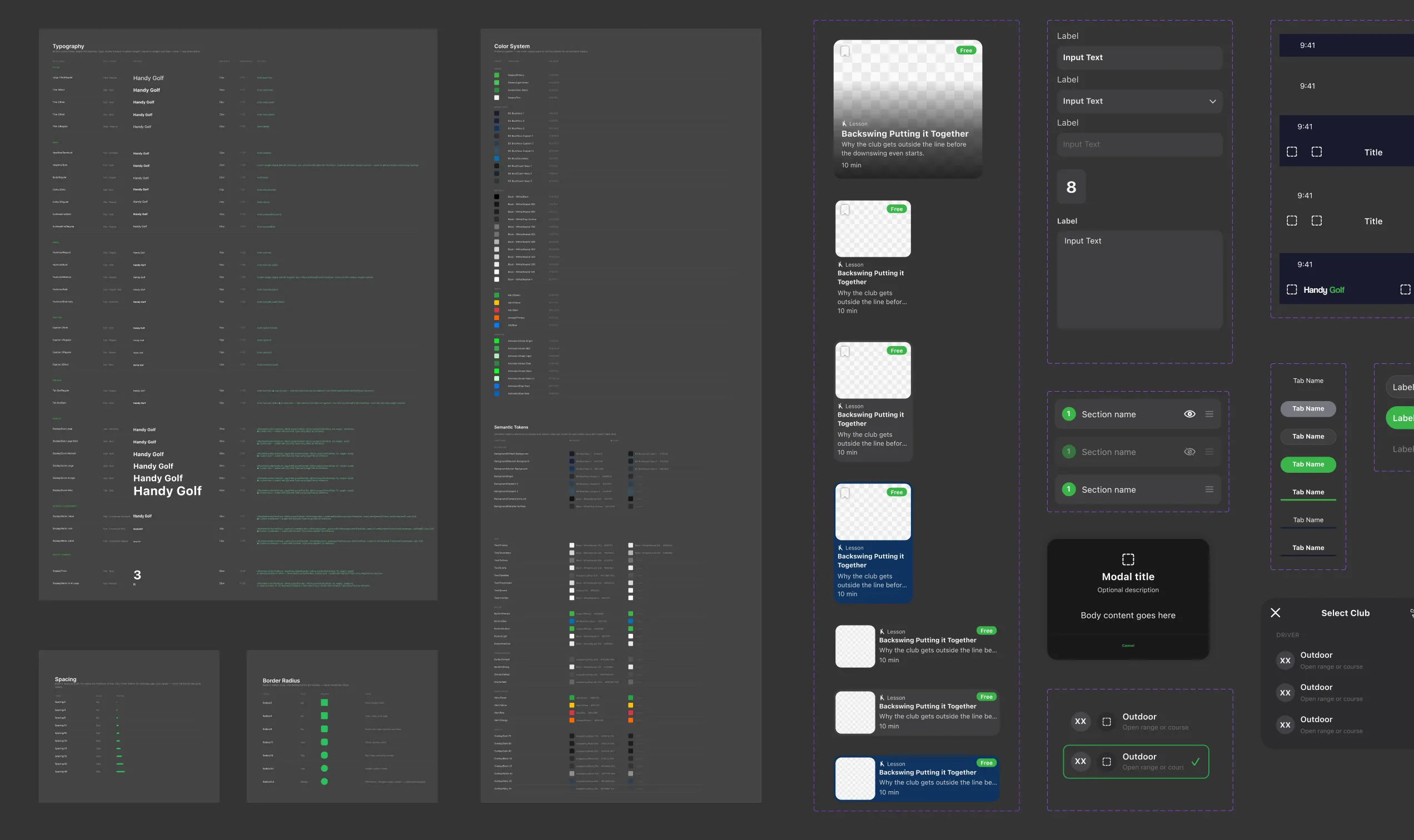The width and height of the screenshot is (1414, 840).
Task: Open the large Backswing Putting it Together card
Action: point(908,109)
